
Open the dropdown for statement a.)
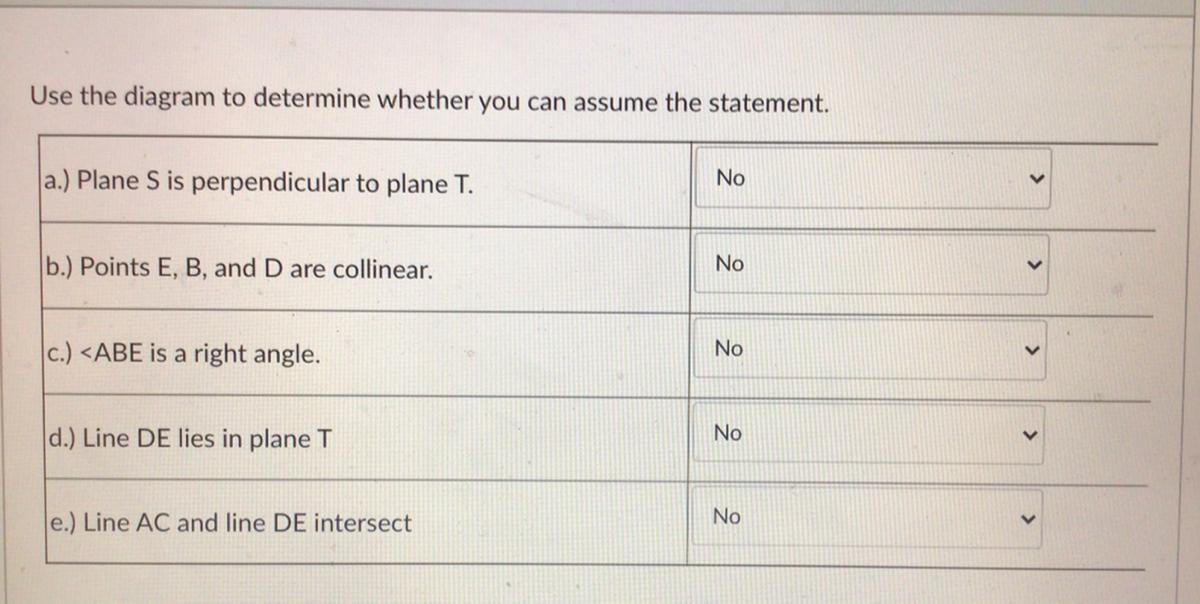pos(872,179)
